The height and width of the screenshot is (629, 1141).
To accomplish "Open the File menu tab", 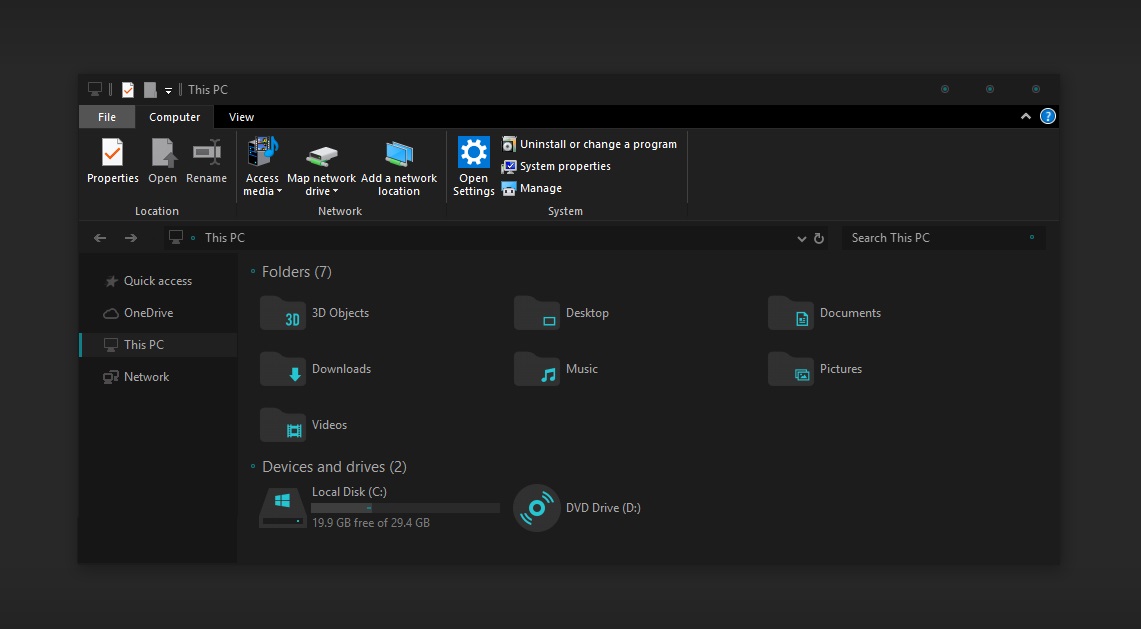I will (x=107, y=117).
